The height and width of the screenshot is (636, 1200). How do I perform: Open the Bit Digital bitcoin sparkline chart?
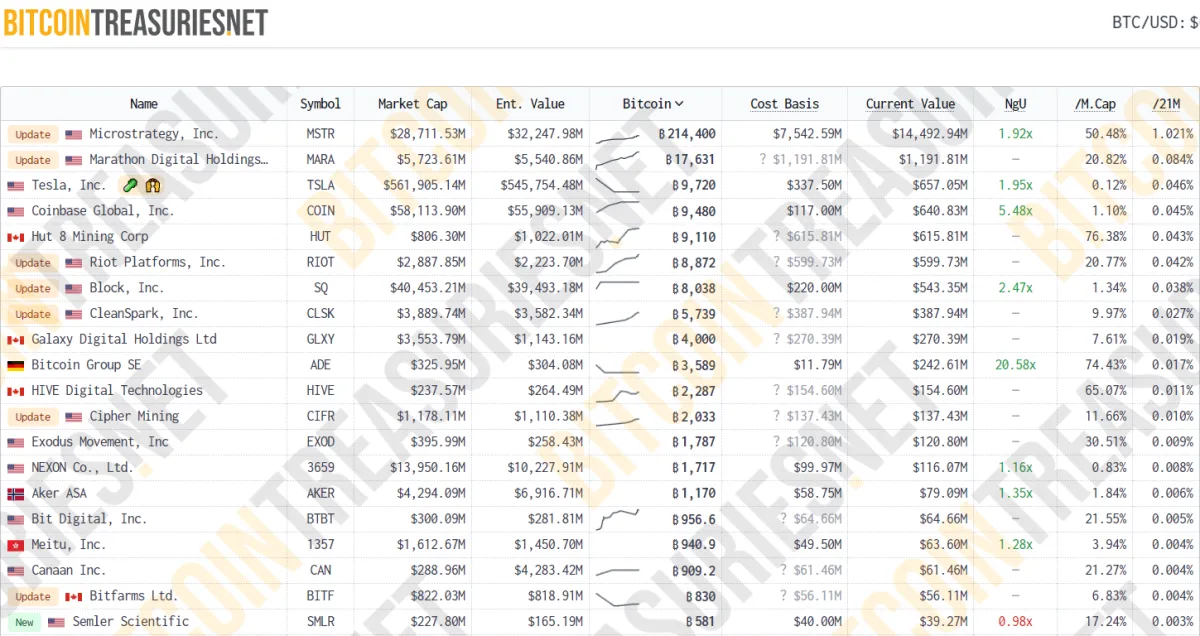[617, 520]
